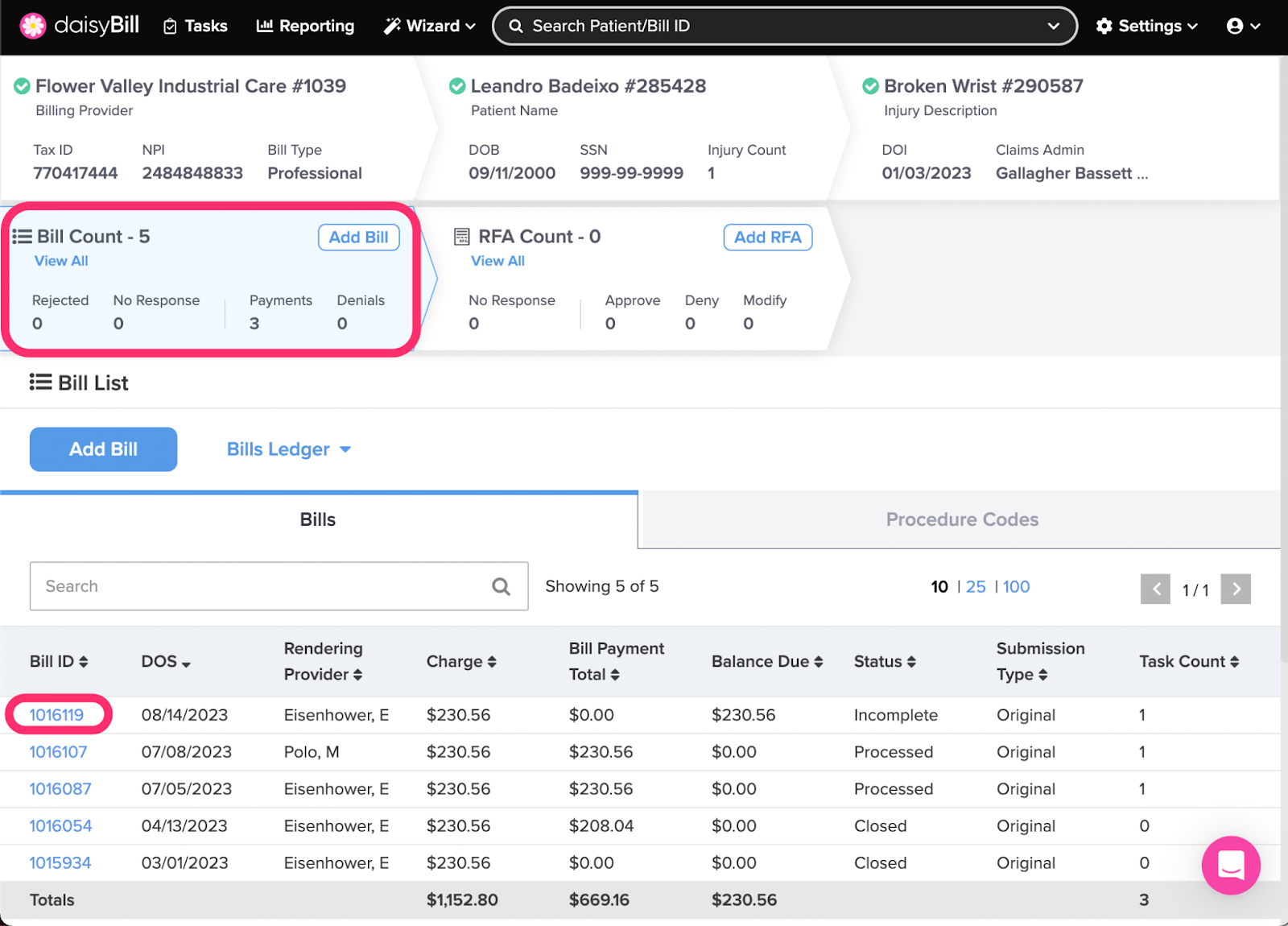This screenshot has width=1288, height=926.
Task: Sort by Task Count column arrows
Action: tap(1234, 662)
